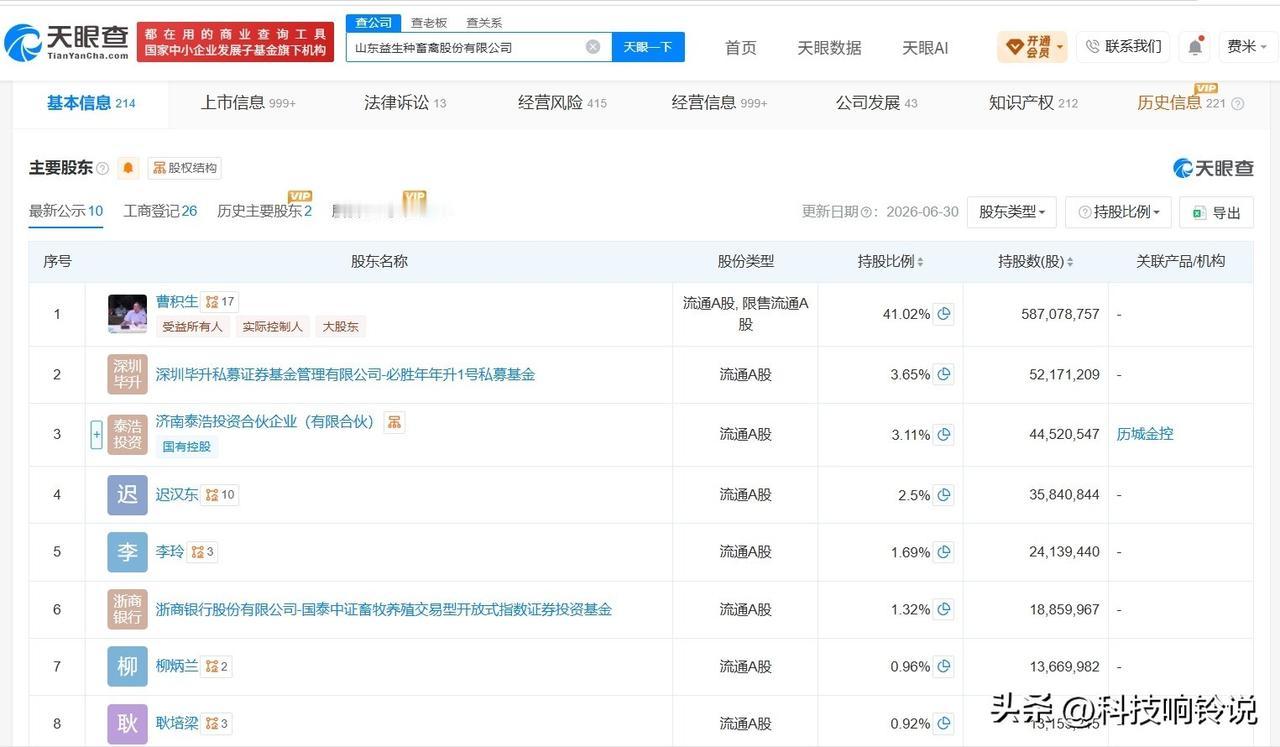Viewport: 1280px width, 747px height.
Task: Click 耿培梁's related companies badge 3
Action: point(217,723)
